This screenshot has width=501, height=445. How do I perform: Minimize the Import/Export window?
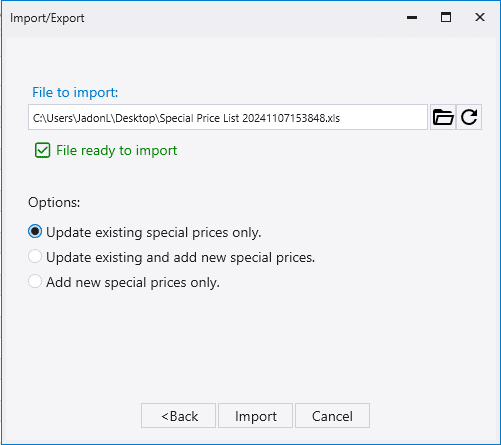[x=412, y=17]
